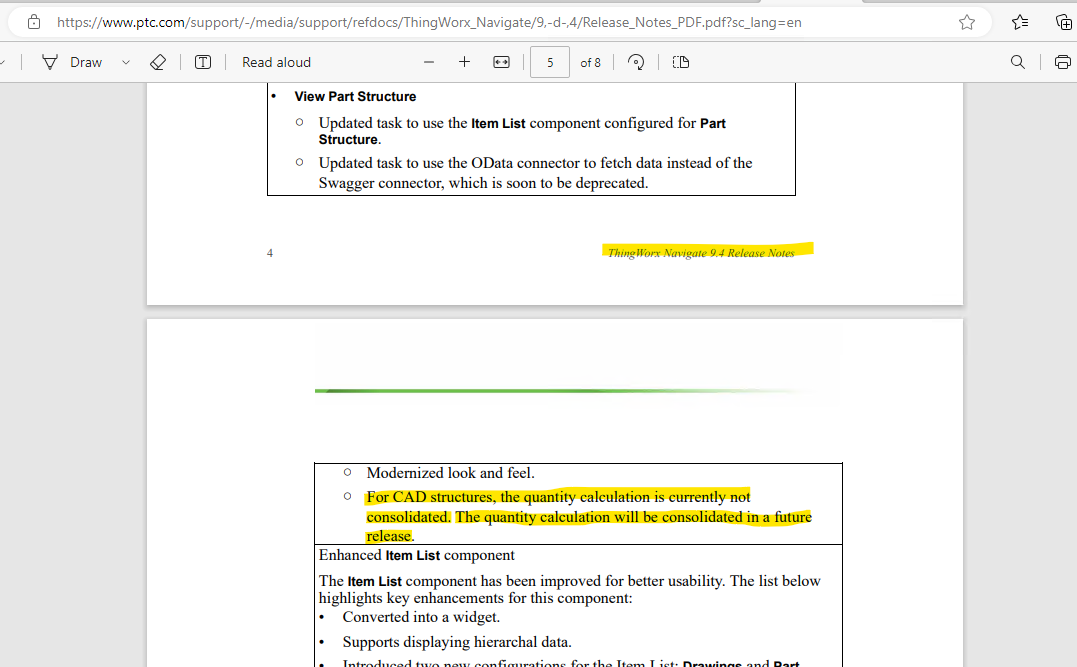Select the Eraser tool
Screen dimensions: 1077x667
157,62
